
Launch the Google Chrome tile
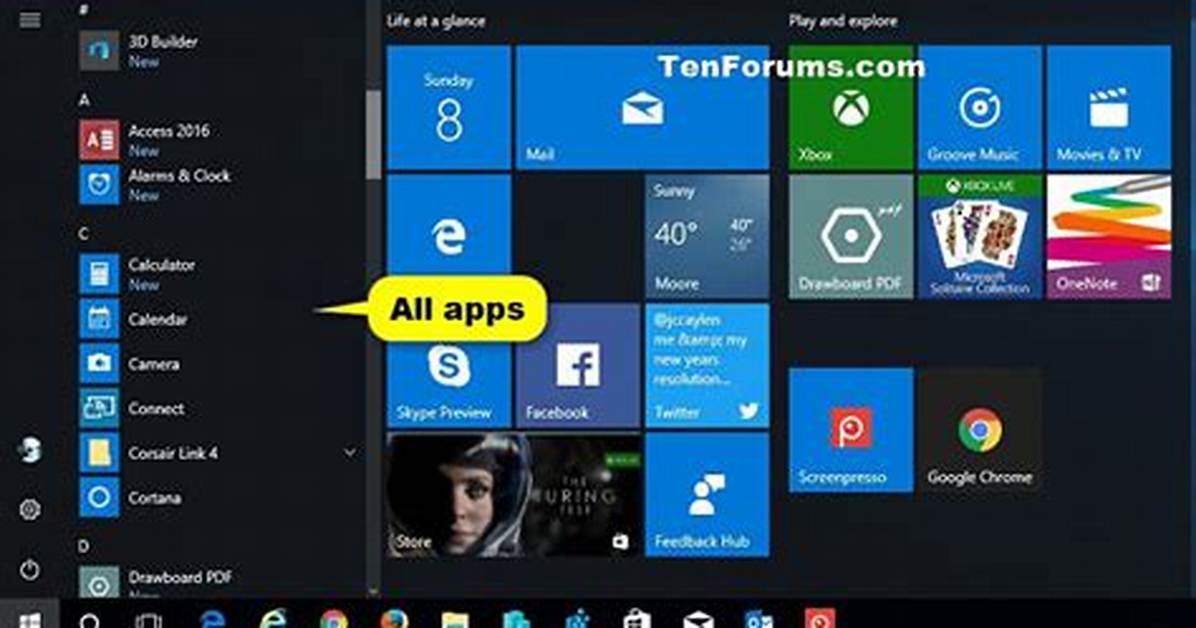click(979, 430)
